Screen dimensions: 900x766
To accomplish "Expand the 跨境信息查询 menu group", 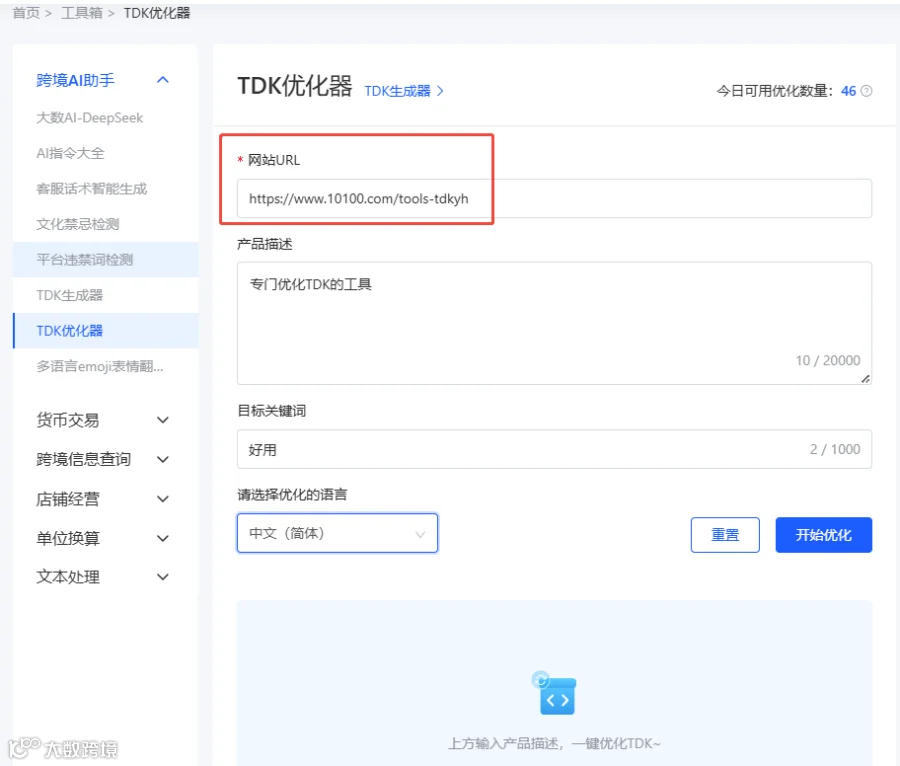I will click(x=163, y=460).
